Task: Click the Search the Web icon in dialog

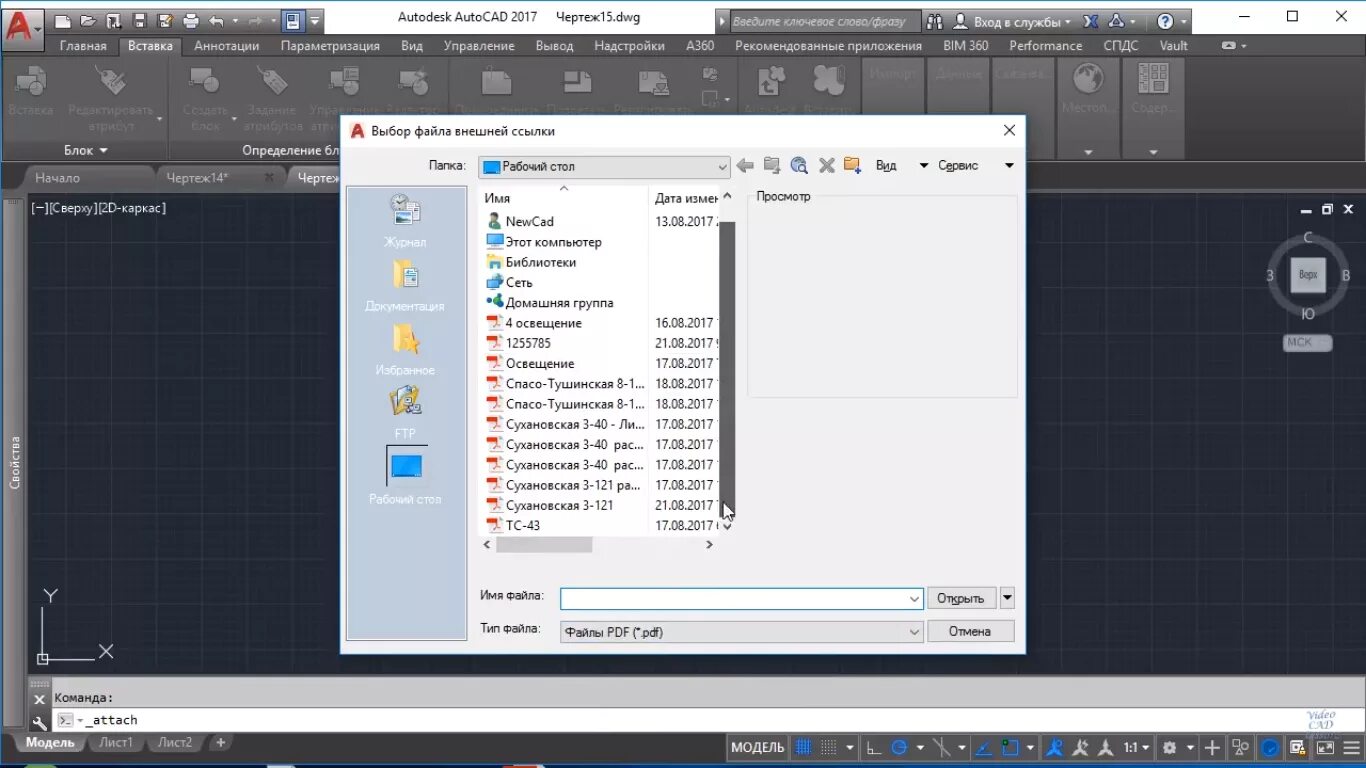Action: (x=799, y=166)
